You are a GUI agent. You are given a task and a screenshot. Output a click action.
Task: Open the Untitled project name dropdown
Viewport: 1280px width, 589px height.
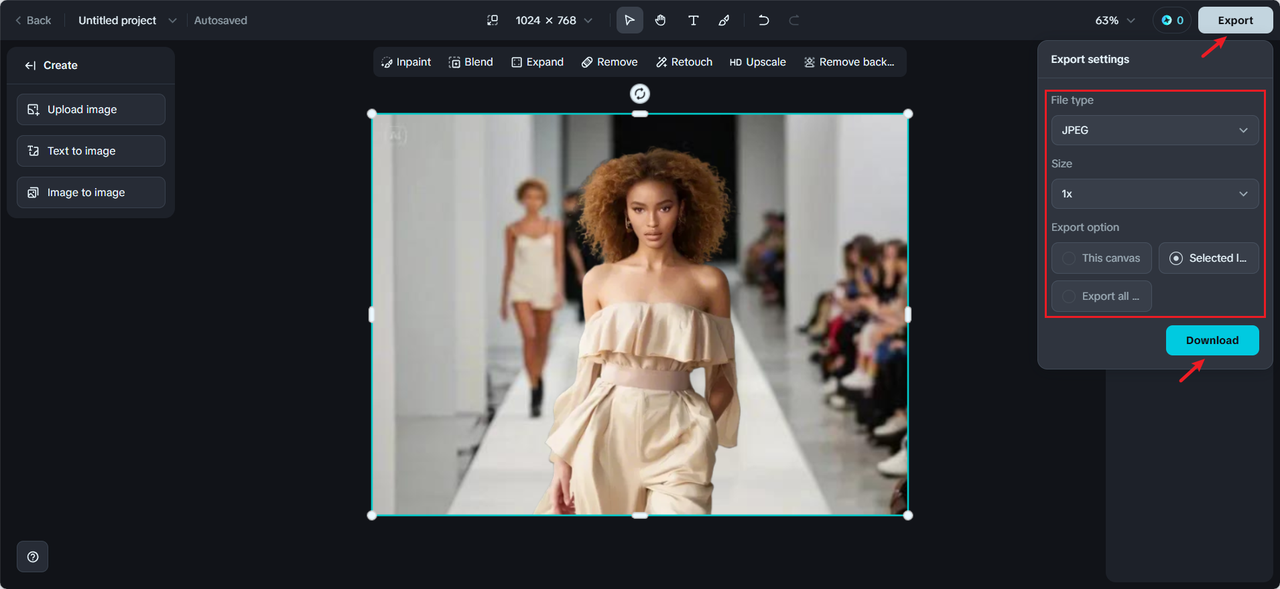127,20
